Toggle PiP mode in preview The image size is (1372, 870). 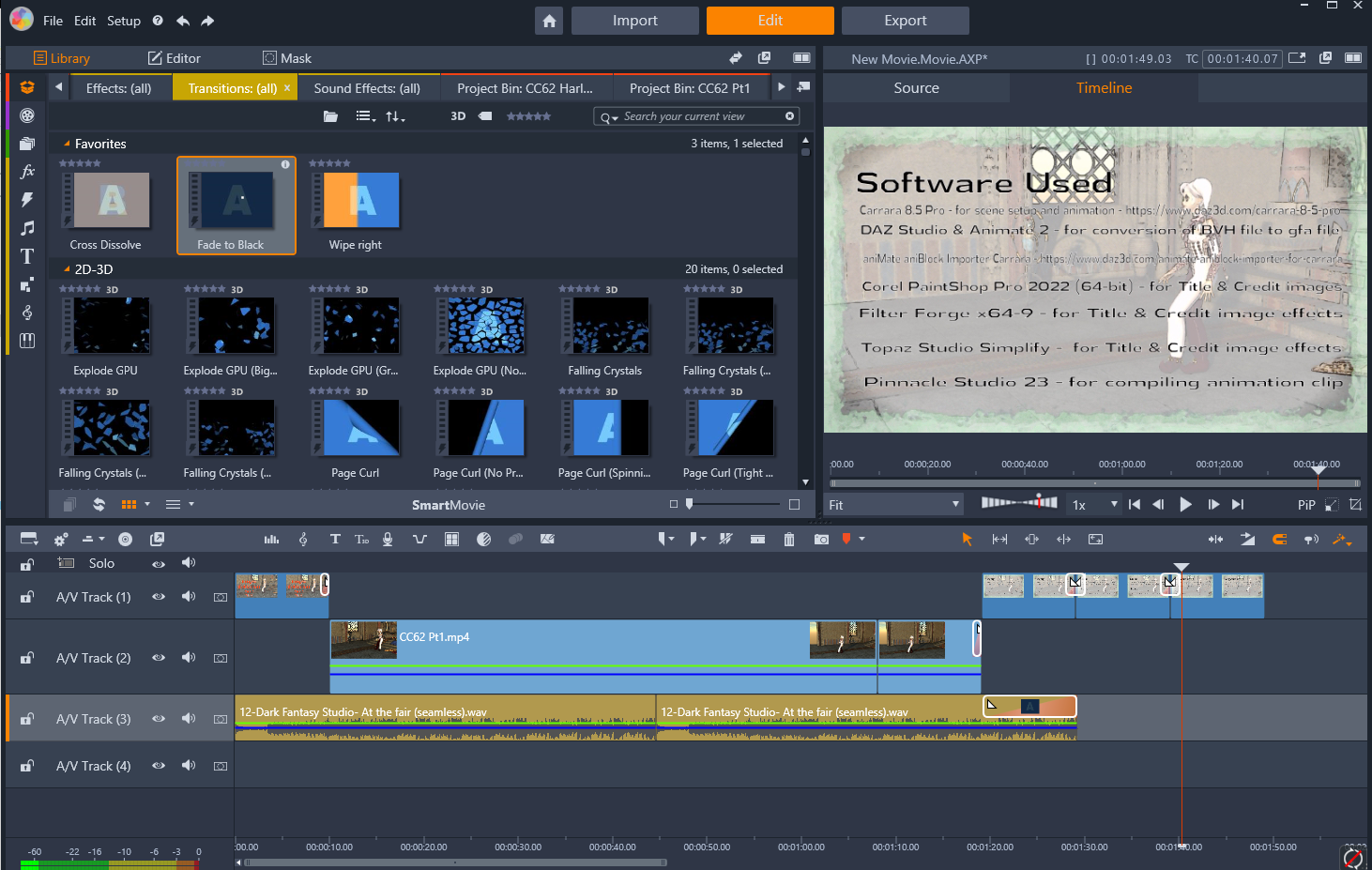[1306, 505]
